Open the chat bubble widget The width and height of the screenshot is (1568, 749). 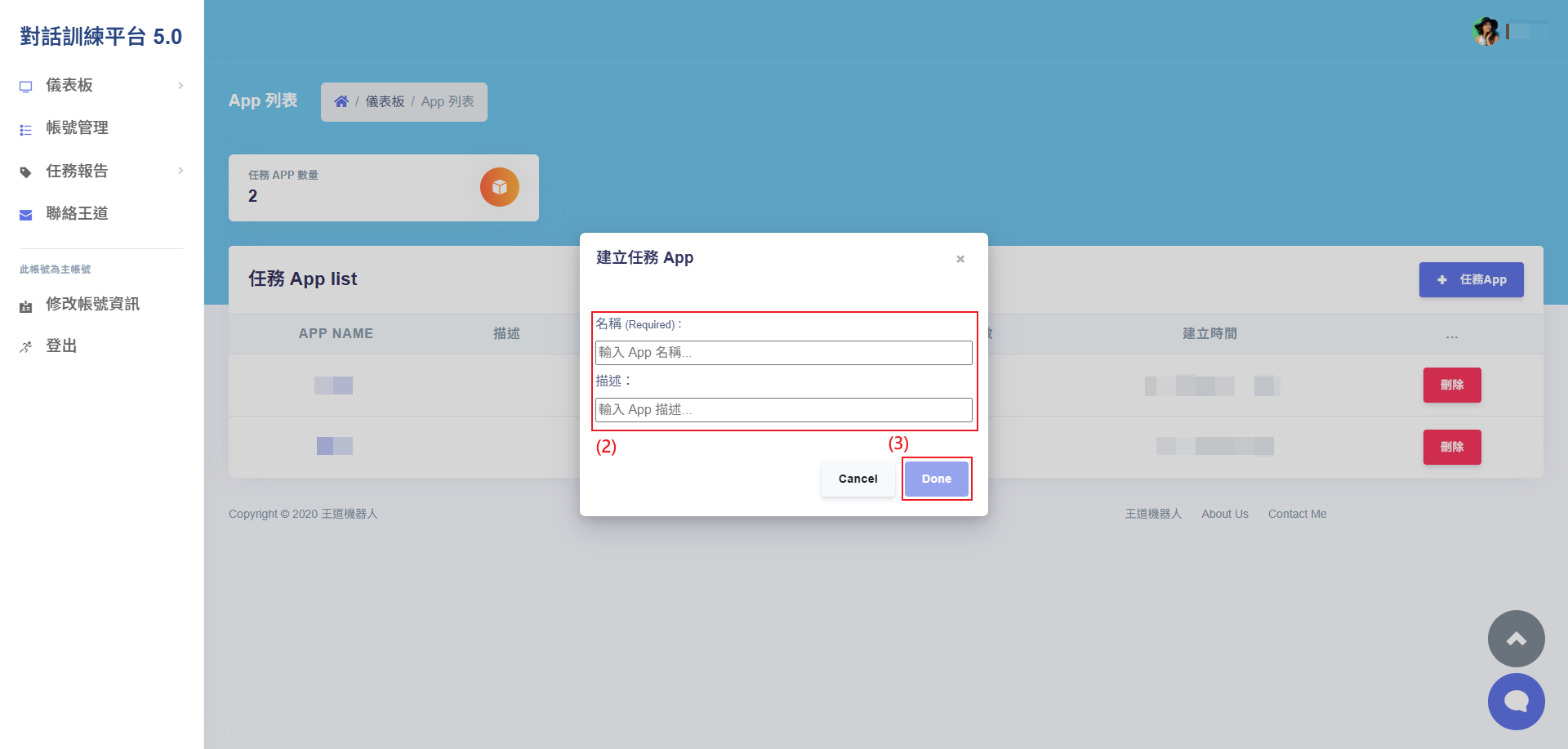coord(1517,702)
